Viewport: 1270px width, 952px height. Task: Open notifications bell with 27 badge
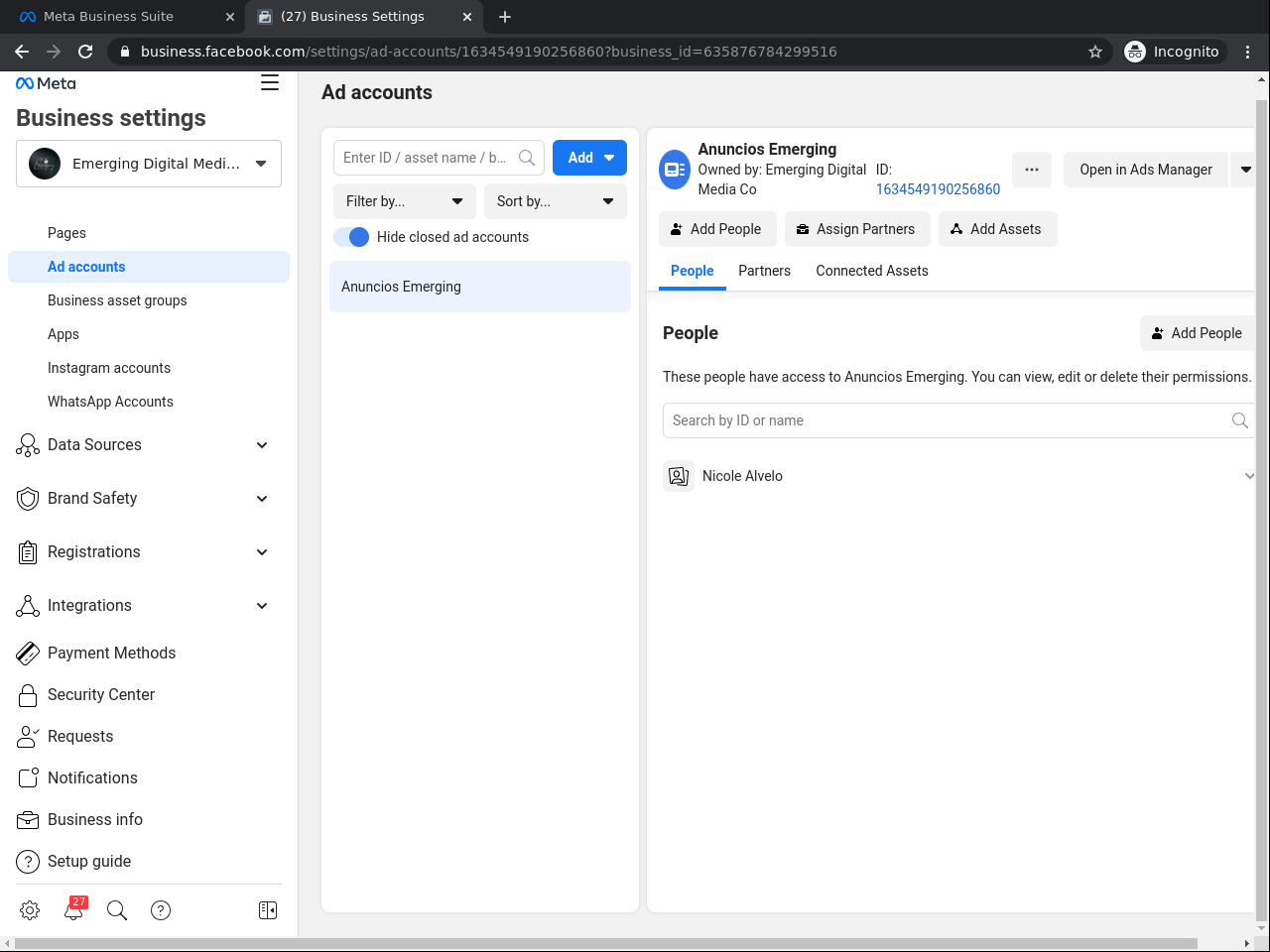point(73,910)
